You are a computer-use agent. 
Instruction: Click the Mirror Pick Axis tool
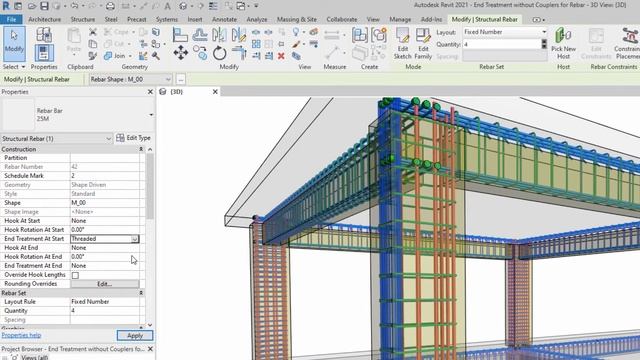coord(219,35)
